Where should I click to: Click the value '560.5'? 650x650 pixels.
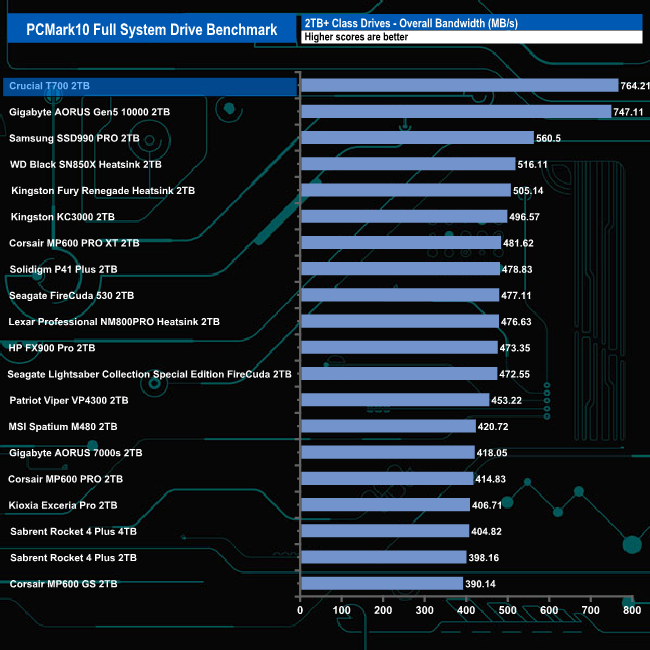(548, 138)
